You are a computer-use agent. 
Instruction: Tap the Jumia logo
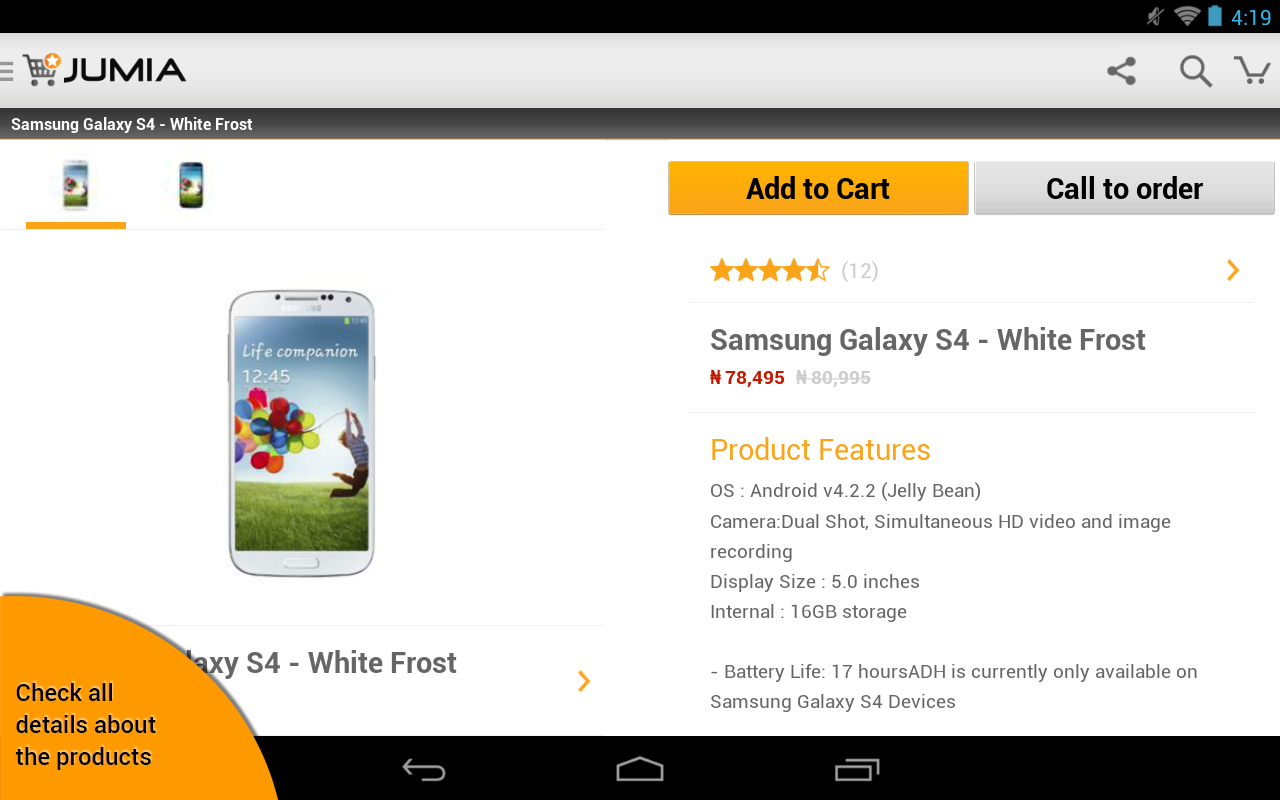(105, 70)
